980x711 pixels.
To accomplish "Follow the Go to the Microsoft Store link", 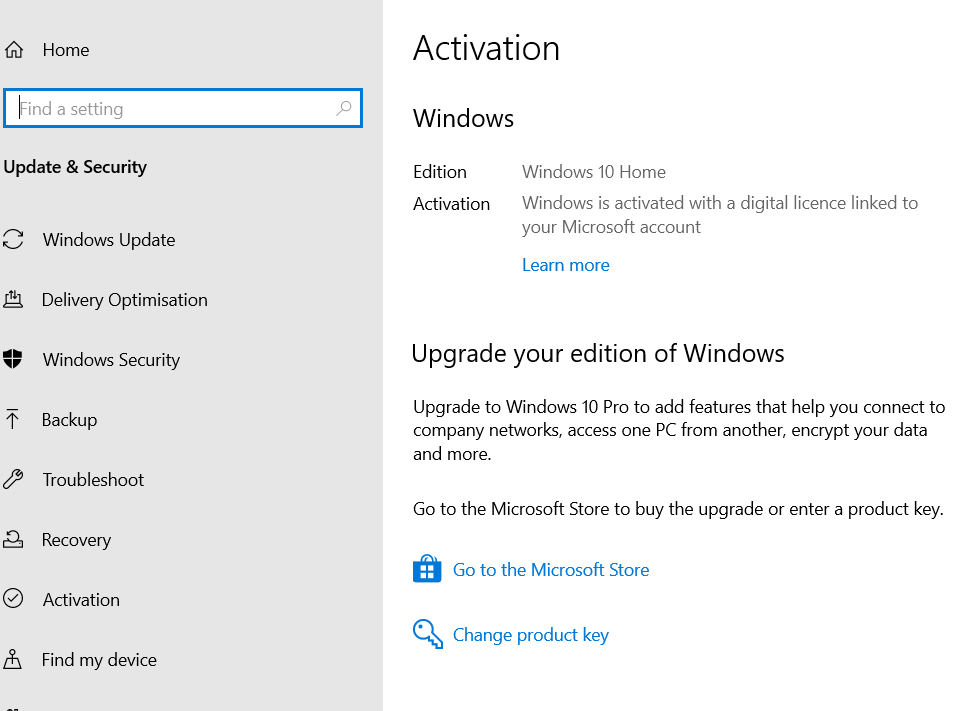I will (x=551, y=570).
